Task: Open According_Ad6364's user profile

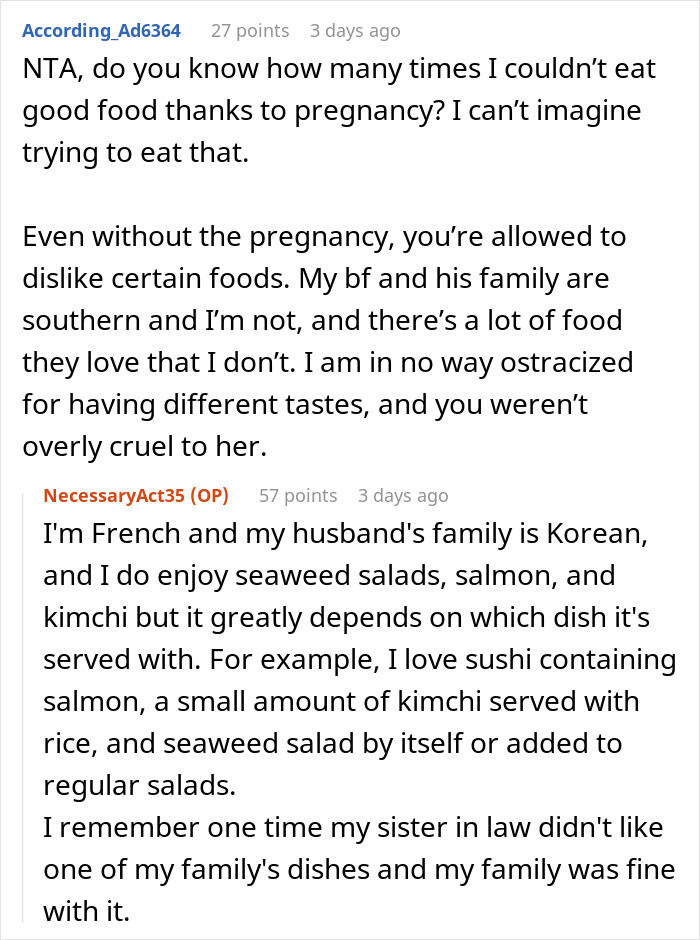Action: pos(101,30)
